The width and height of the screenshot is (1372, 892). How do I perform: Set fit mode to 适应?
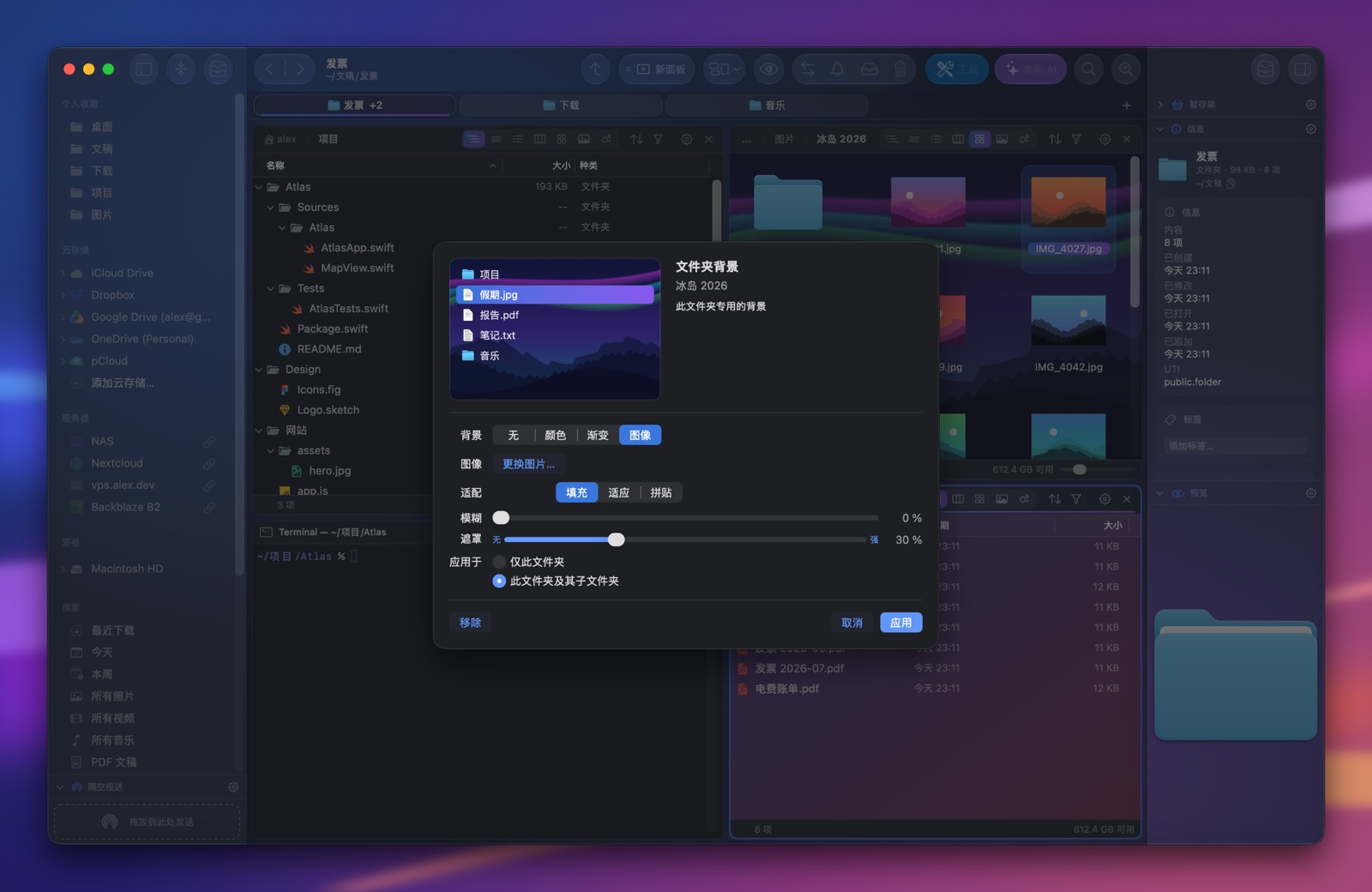pyautogui.click(x=619, y=492)
